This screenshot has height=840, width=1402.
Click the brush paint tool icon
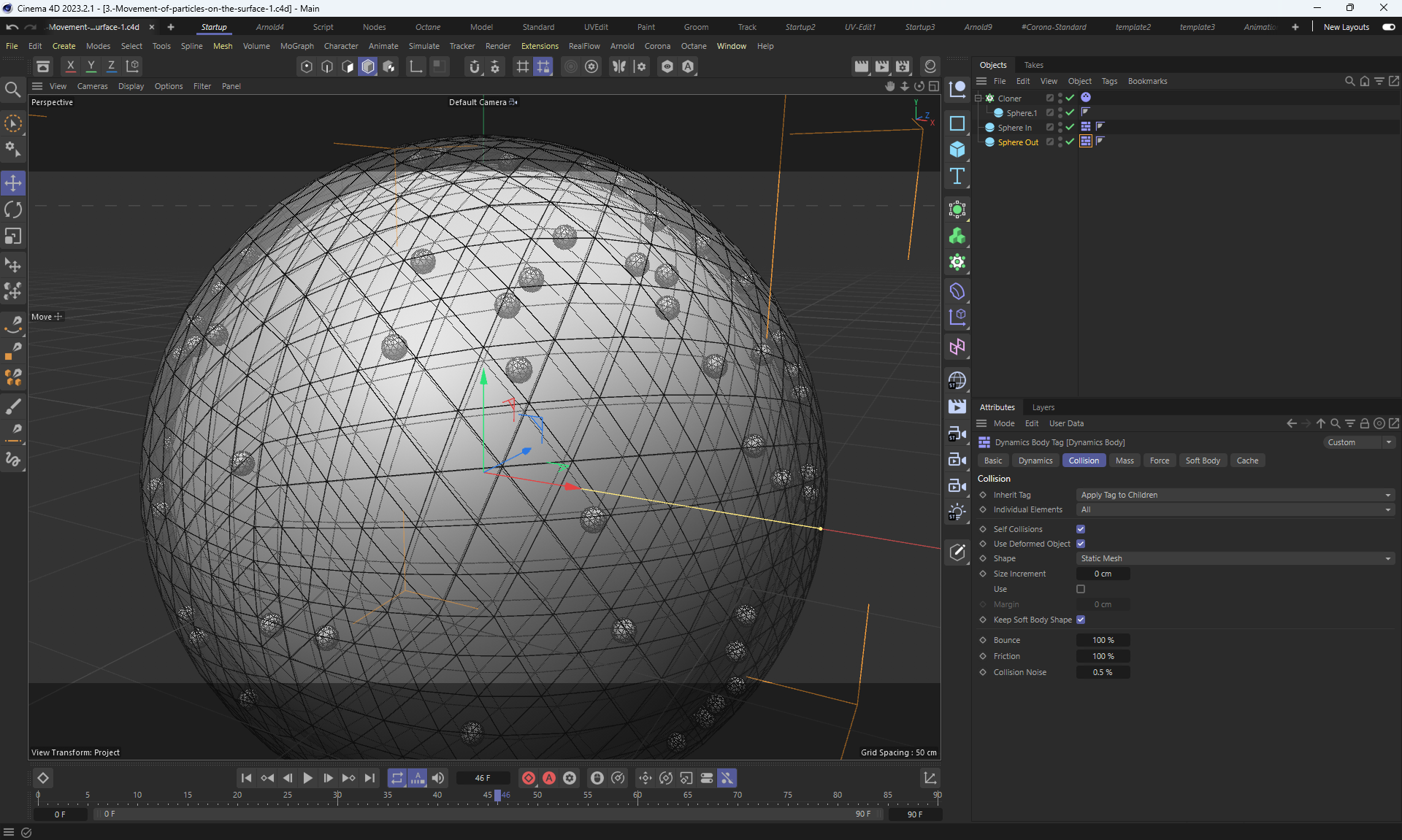[13, 406]
